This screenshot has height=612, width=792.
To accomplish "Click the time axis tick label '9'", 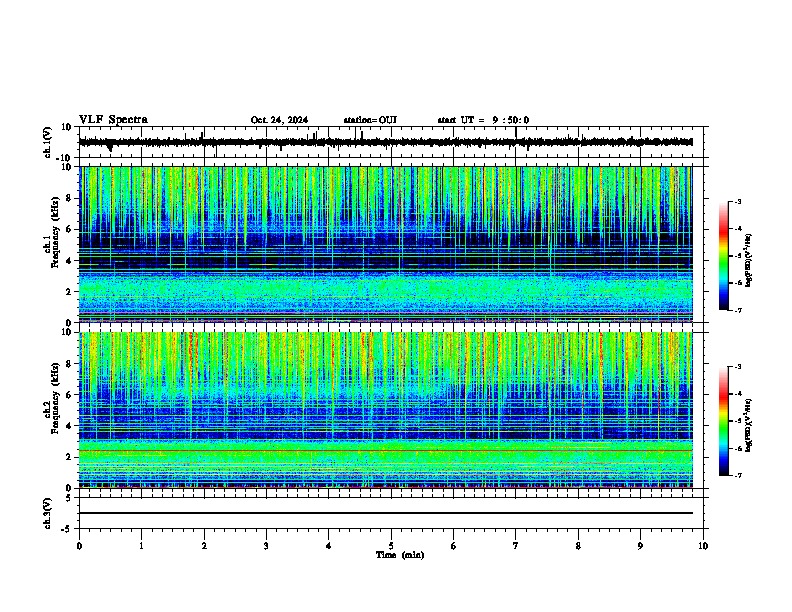I will point(640,546).
